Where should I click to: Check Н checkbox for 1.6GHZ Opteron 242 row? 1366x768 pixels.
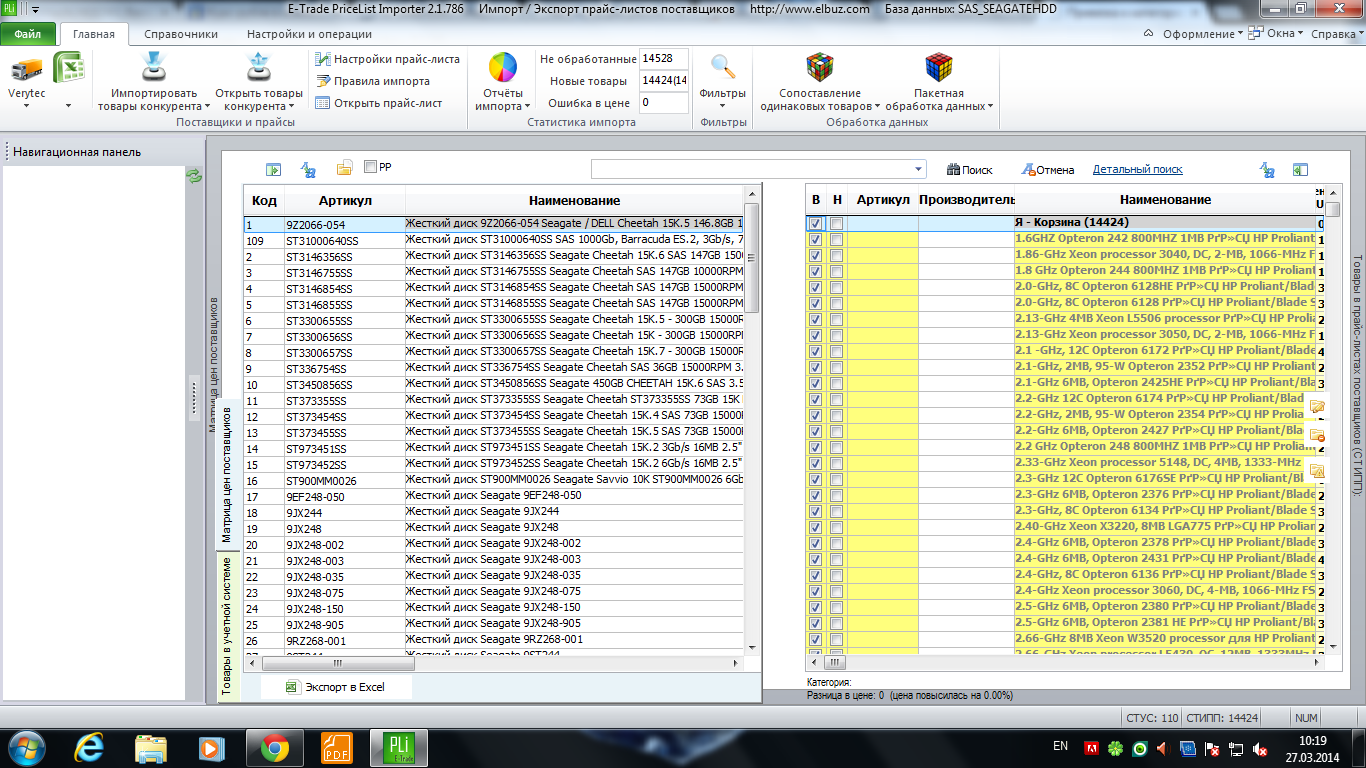(837, 240)
